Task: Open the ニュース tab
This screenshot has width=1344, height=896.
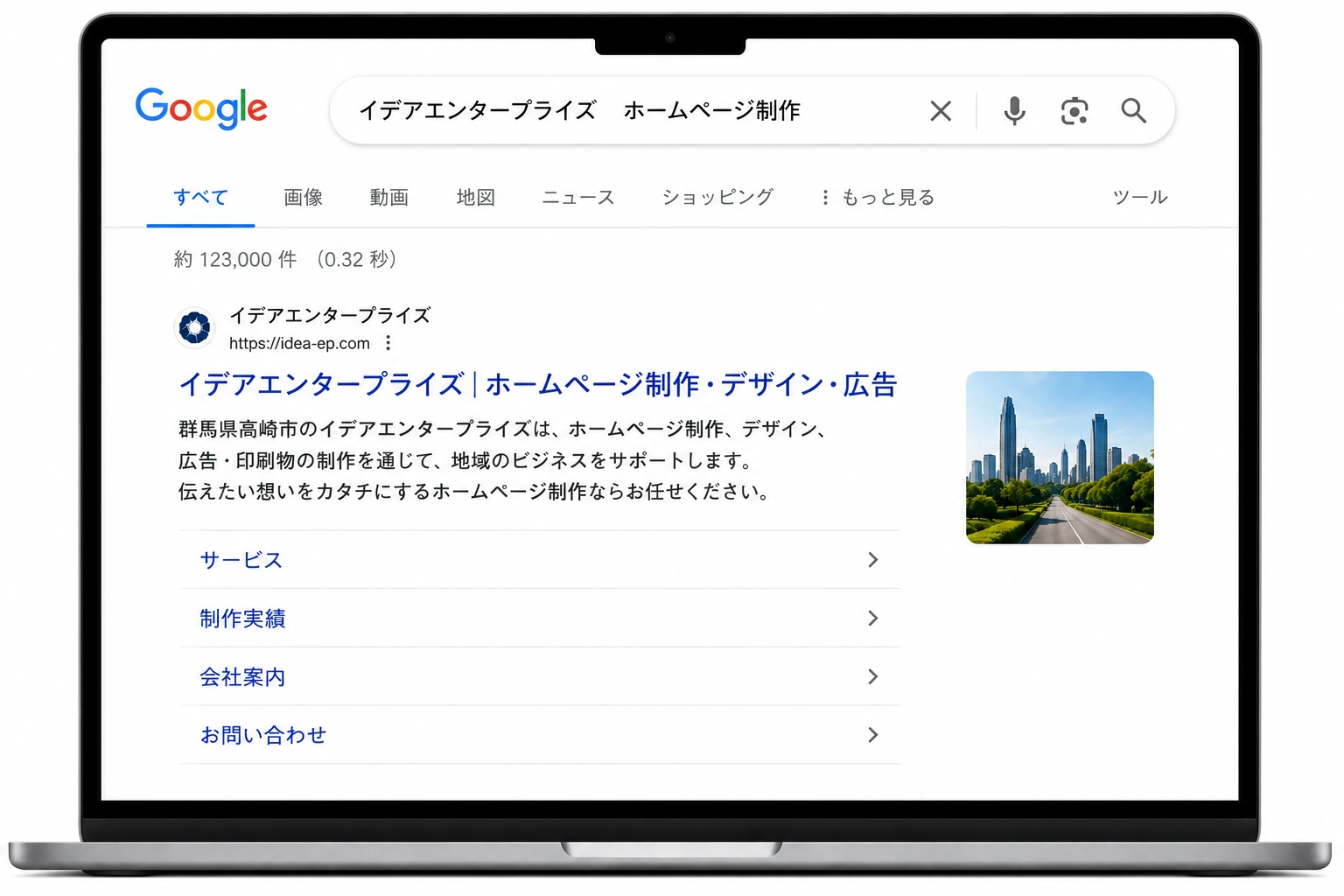Action: click(578, 198)
